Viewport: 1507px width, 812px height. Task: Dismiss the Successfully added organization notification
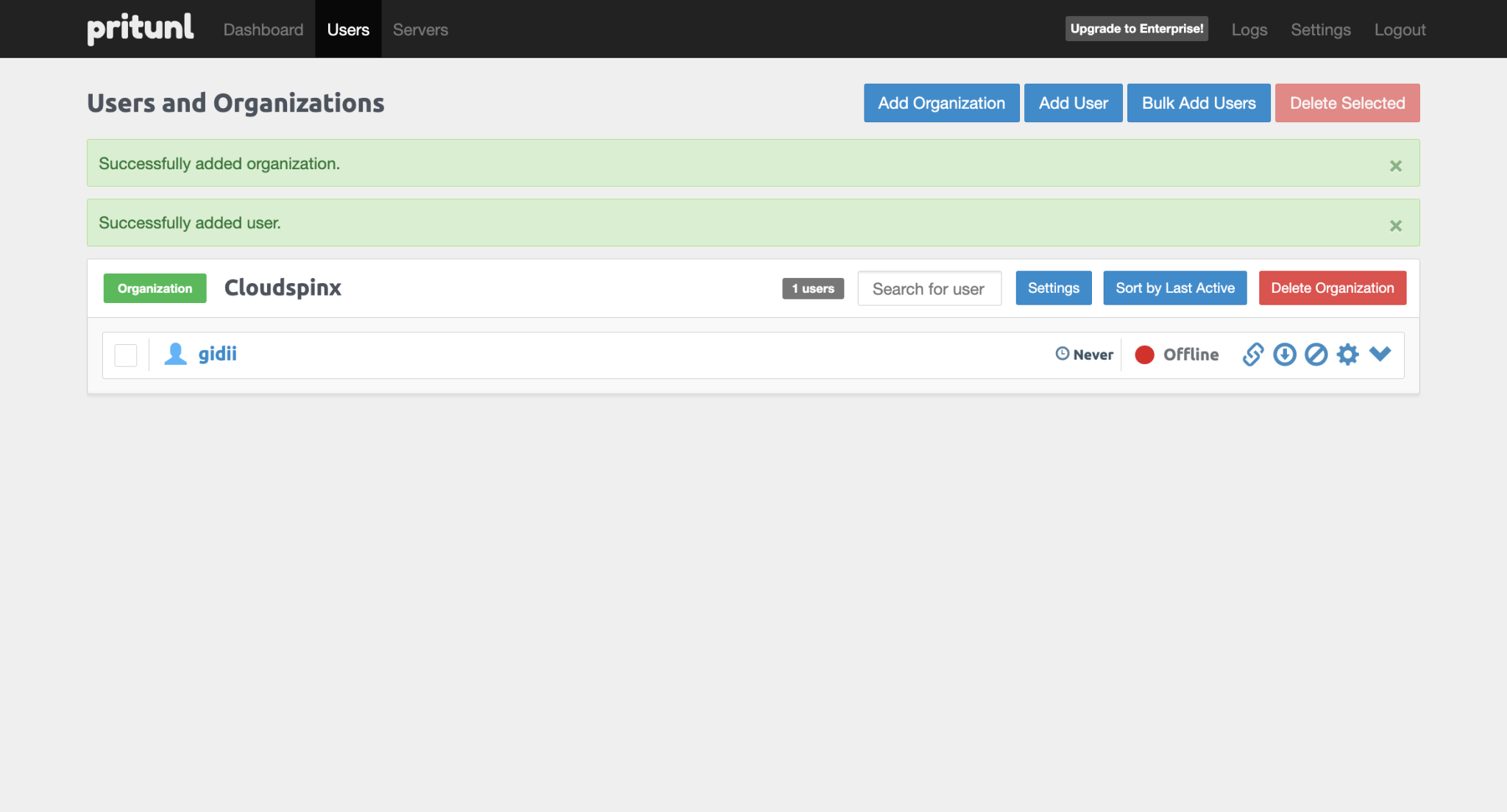[1395, 165]
